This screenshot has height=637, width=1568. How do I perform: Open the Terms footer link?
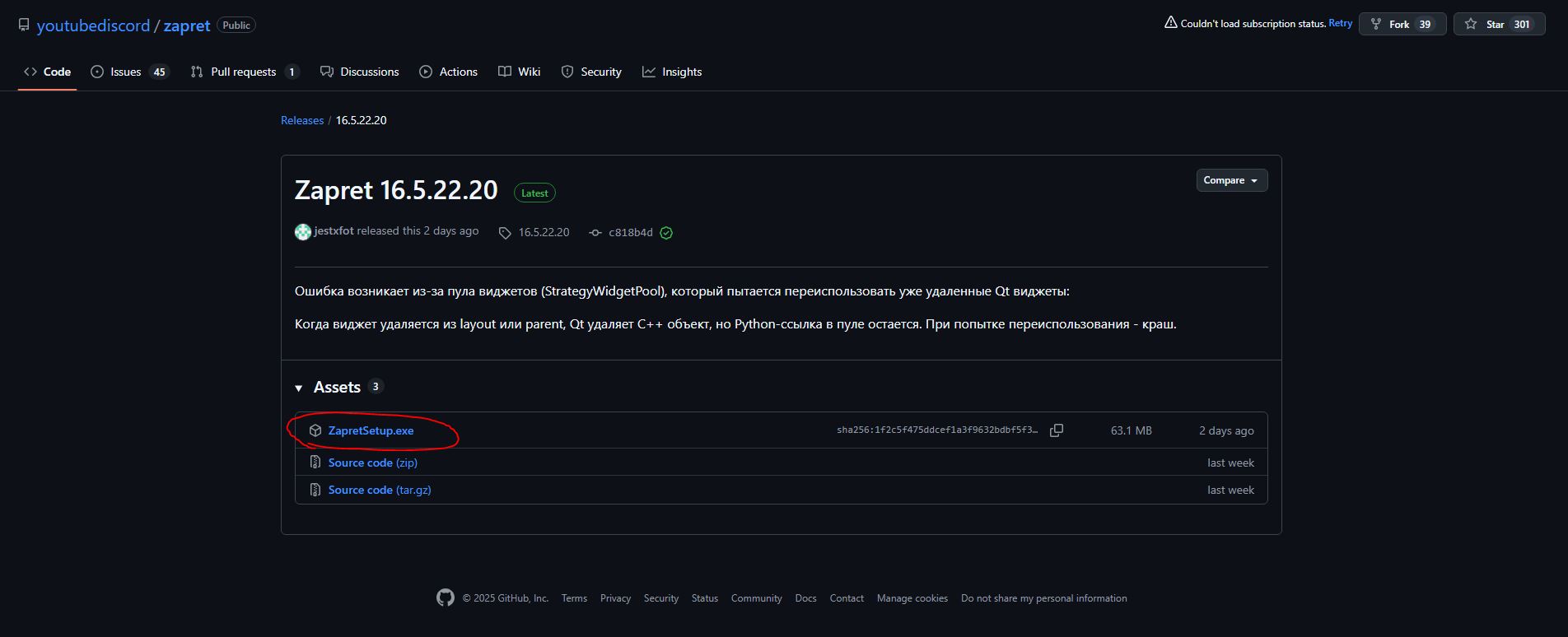point(574,598)
